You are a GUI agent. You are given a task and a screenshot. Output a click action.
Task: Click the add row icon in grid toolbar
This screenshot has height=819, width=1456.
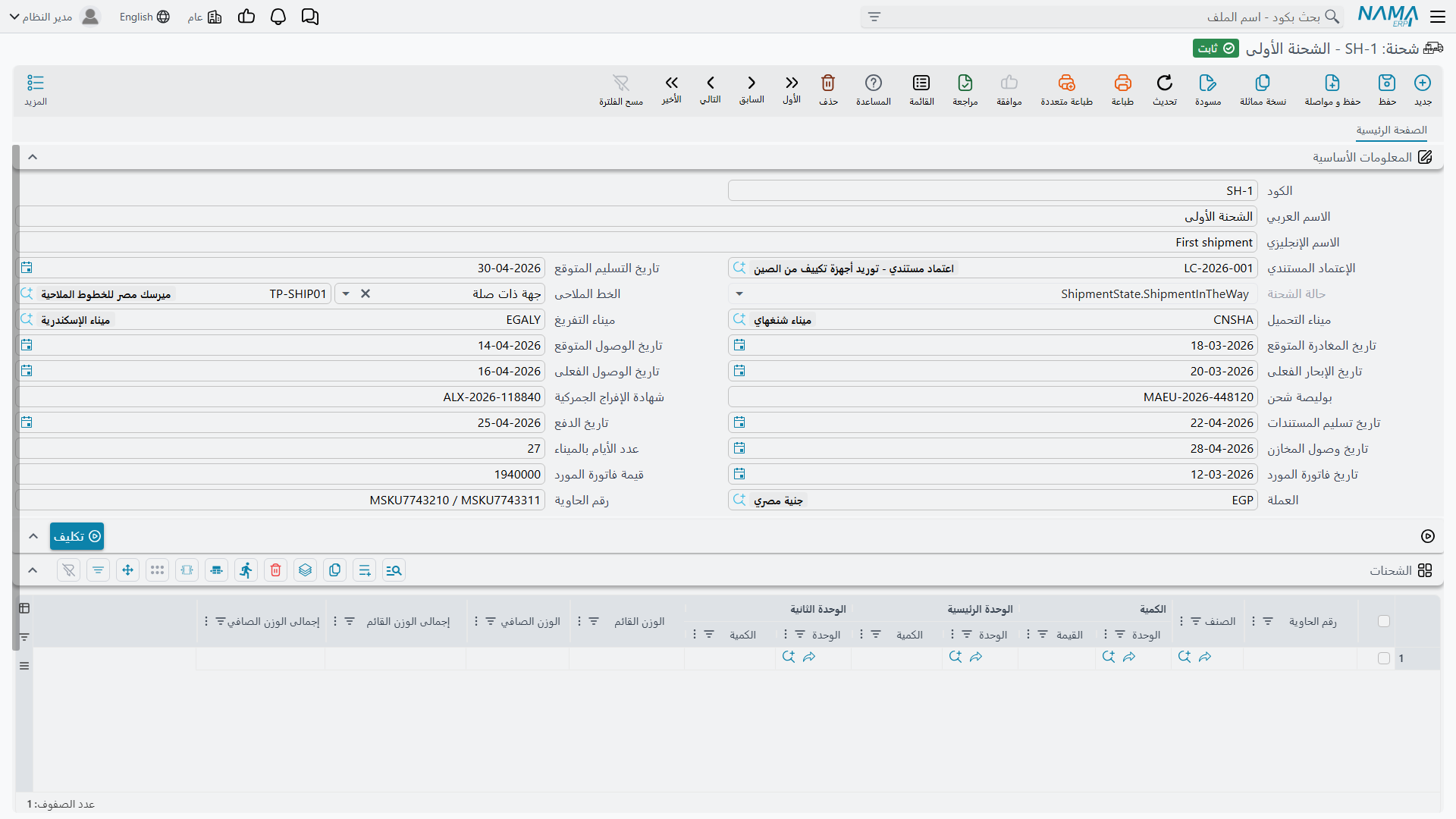364,570
